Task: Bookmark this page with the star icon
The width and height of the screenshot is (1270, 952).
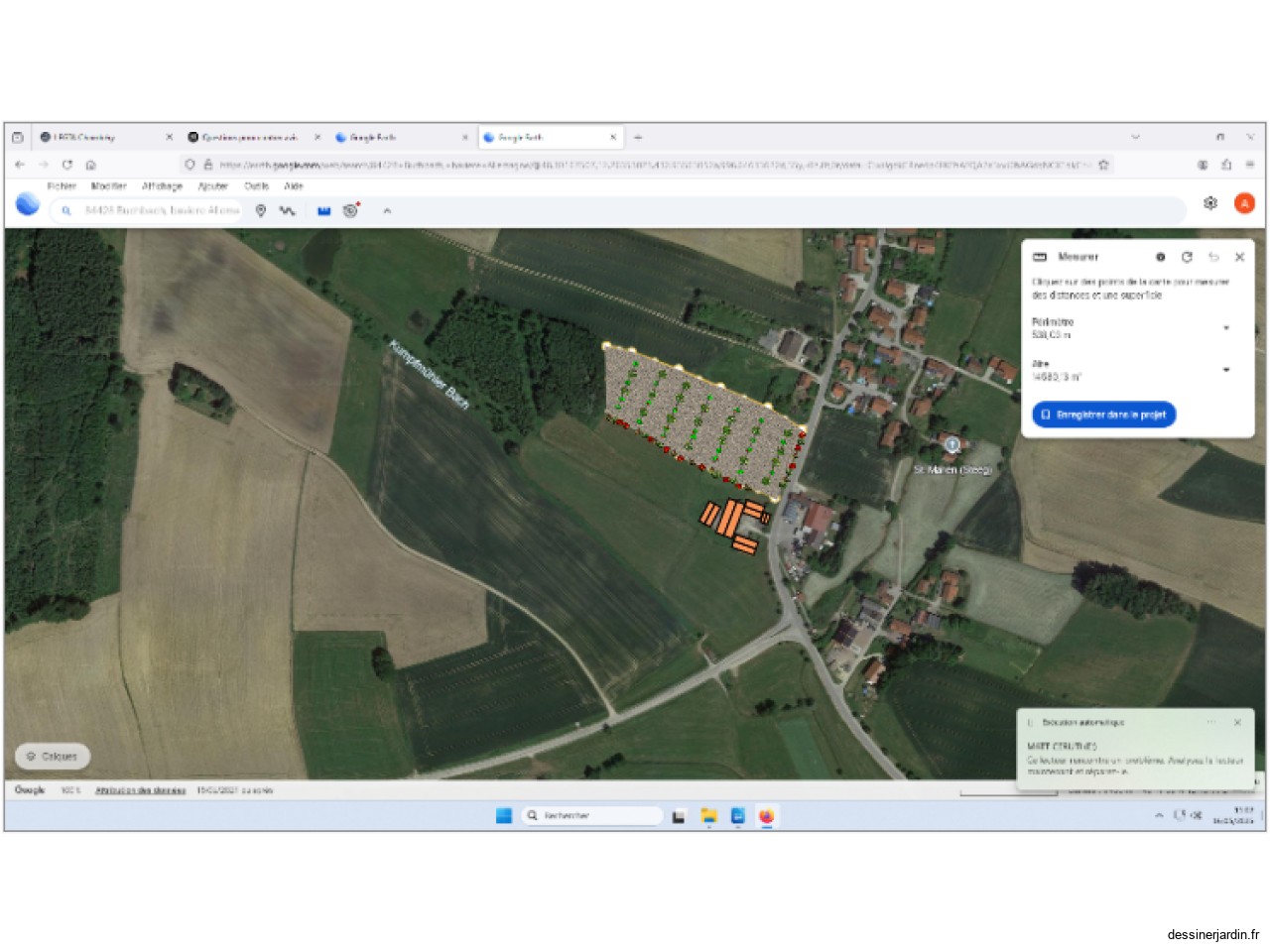Action: [1102, 165]
